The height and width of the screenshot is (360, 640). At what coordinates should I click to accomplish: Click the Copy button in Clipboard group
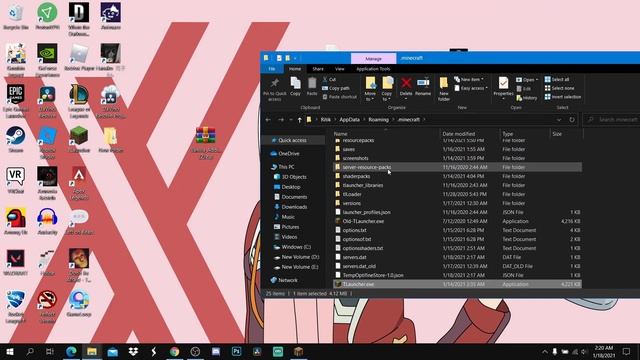click(296, 87)
